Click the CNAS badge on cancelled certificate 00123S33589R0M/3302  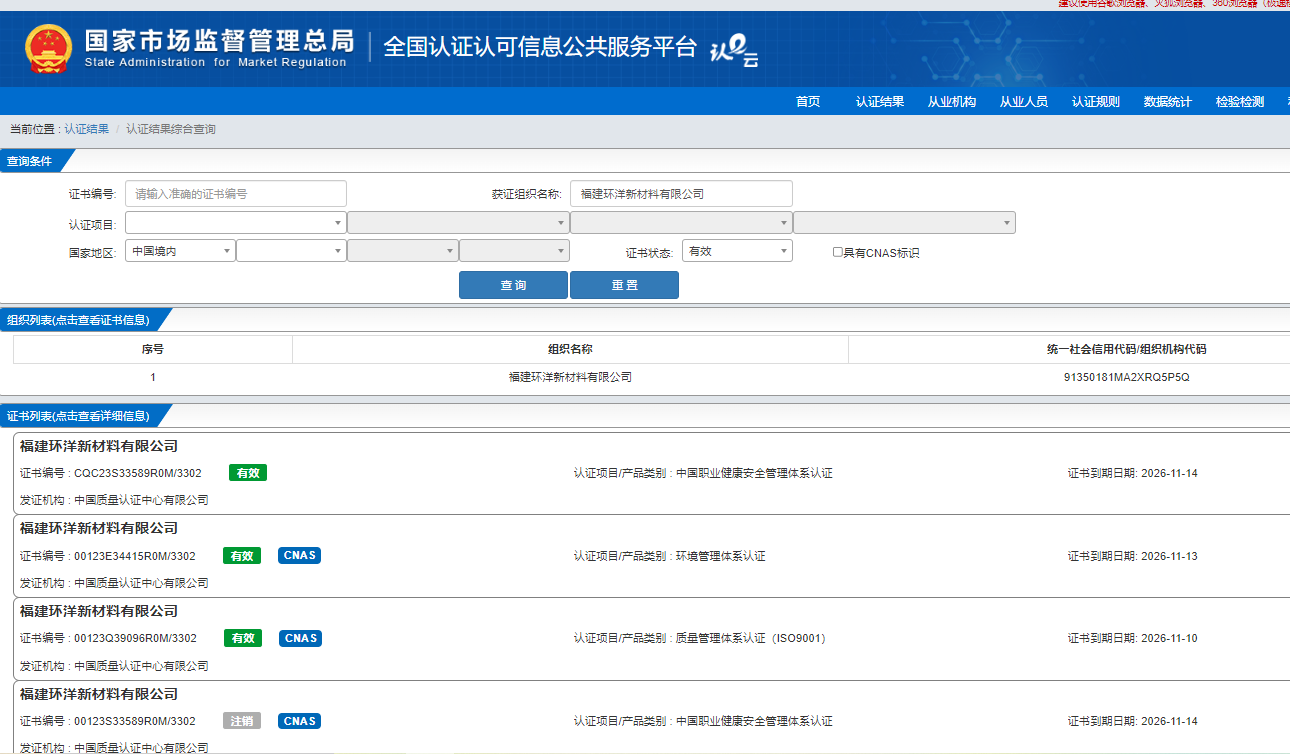[299, 721]
